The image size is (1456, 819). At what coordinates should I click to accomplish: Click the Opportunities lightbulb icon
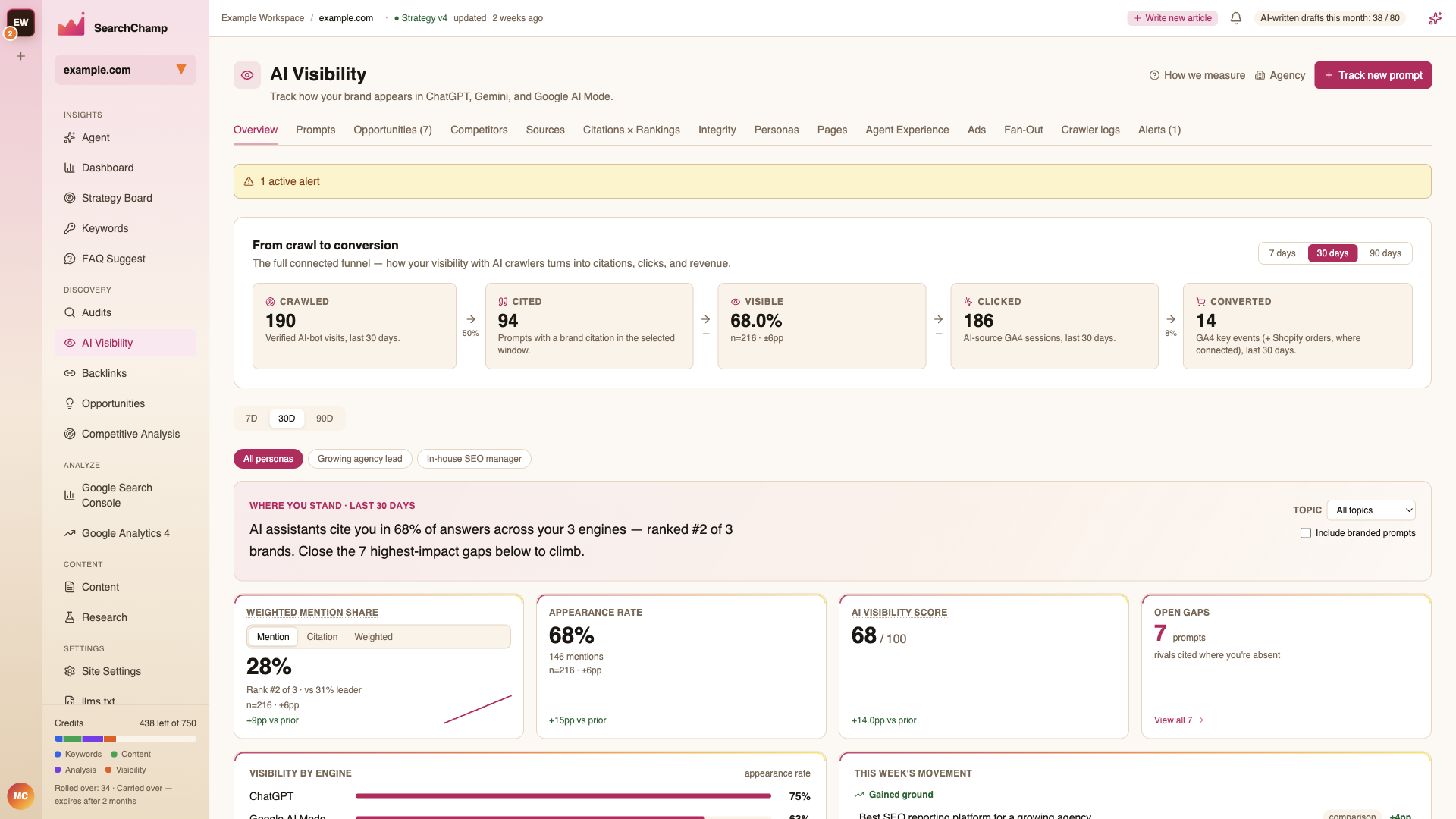(x=70, y=403)
